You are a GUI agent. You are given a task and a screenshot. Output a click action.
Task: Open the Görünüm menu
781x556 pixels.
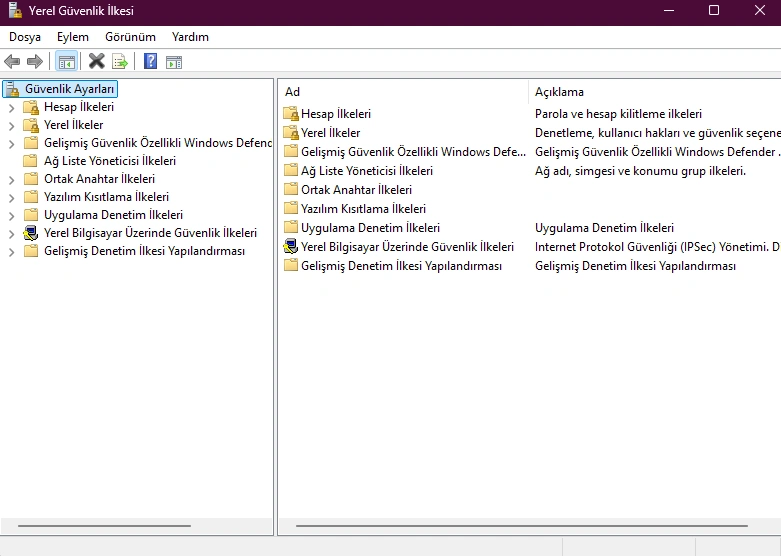(x=130, y=37)
